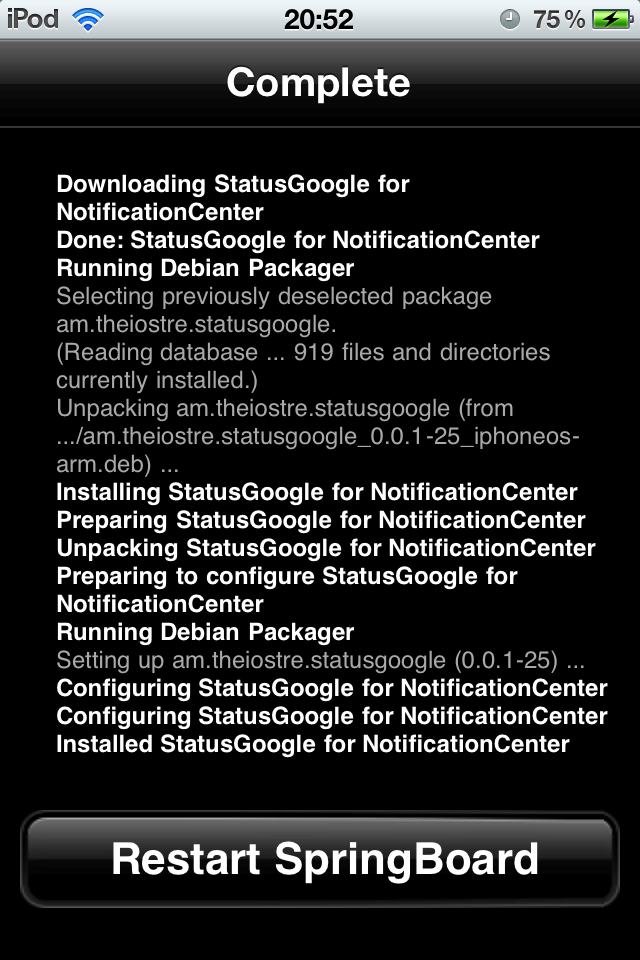Image resolution: width=640 pixels, height=960 pixels.
Task: Tap the 20:52 status bar clock
Action: [318, 20]
